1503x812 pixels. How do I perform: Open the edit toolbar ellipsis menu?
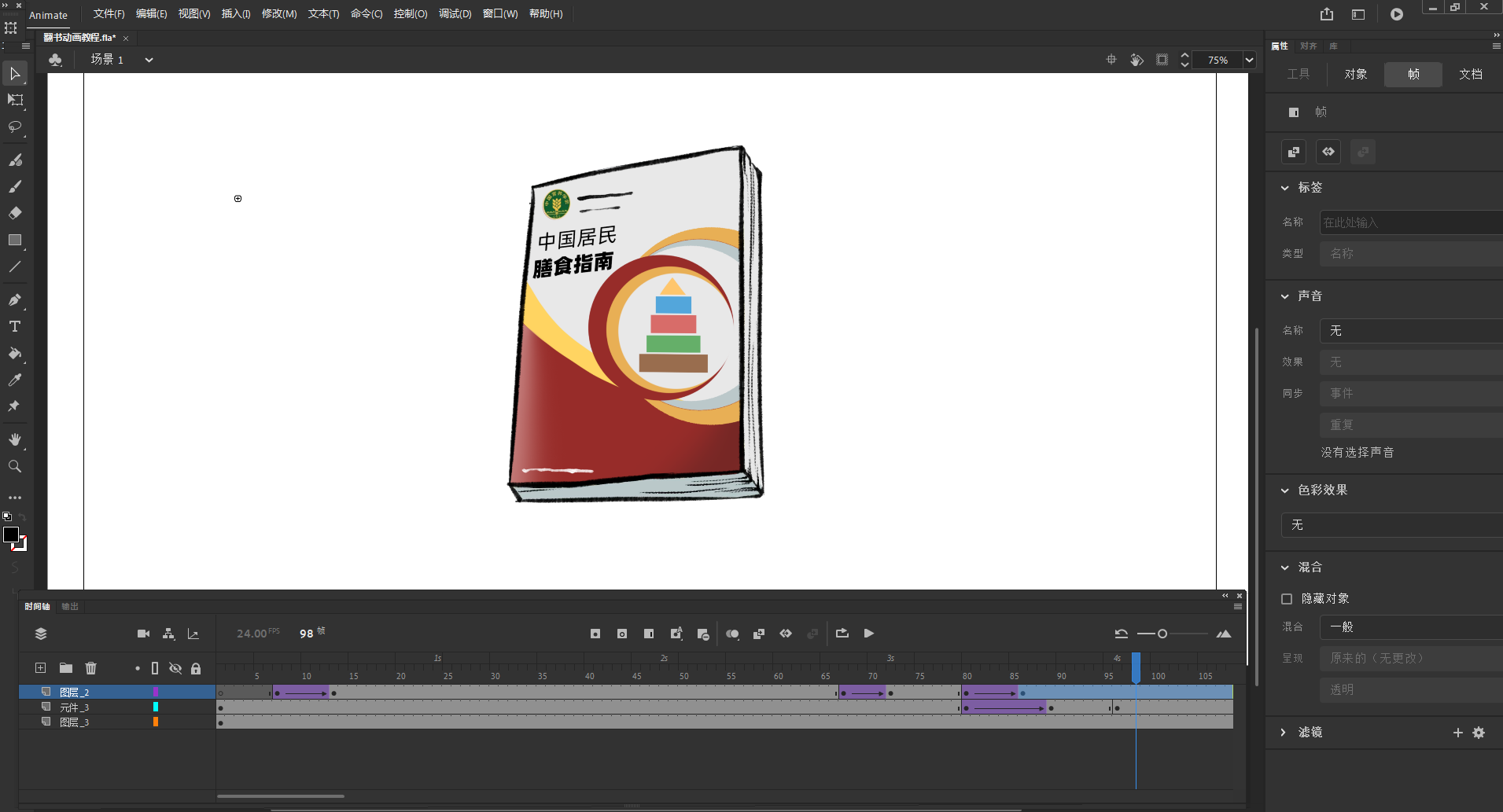coord(15,498)
